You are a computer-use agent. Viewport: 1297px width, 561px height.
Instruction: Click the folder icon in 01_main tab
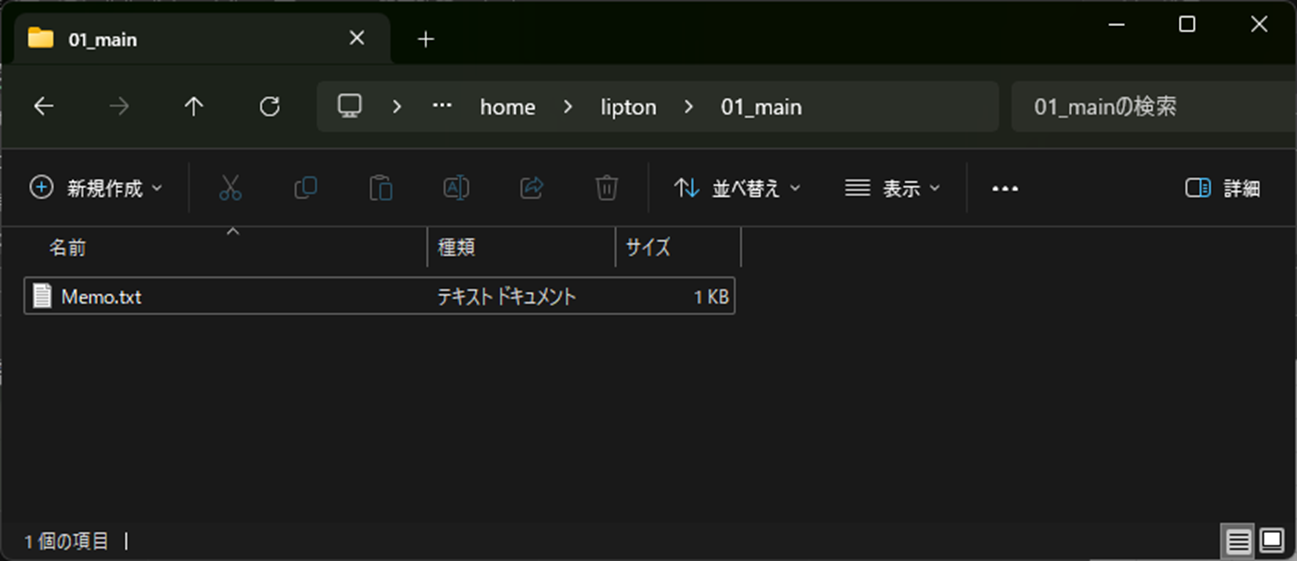pyautogui.click(x=41, y=39)
